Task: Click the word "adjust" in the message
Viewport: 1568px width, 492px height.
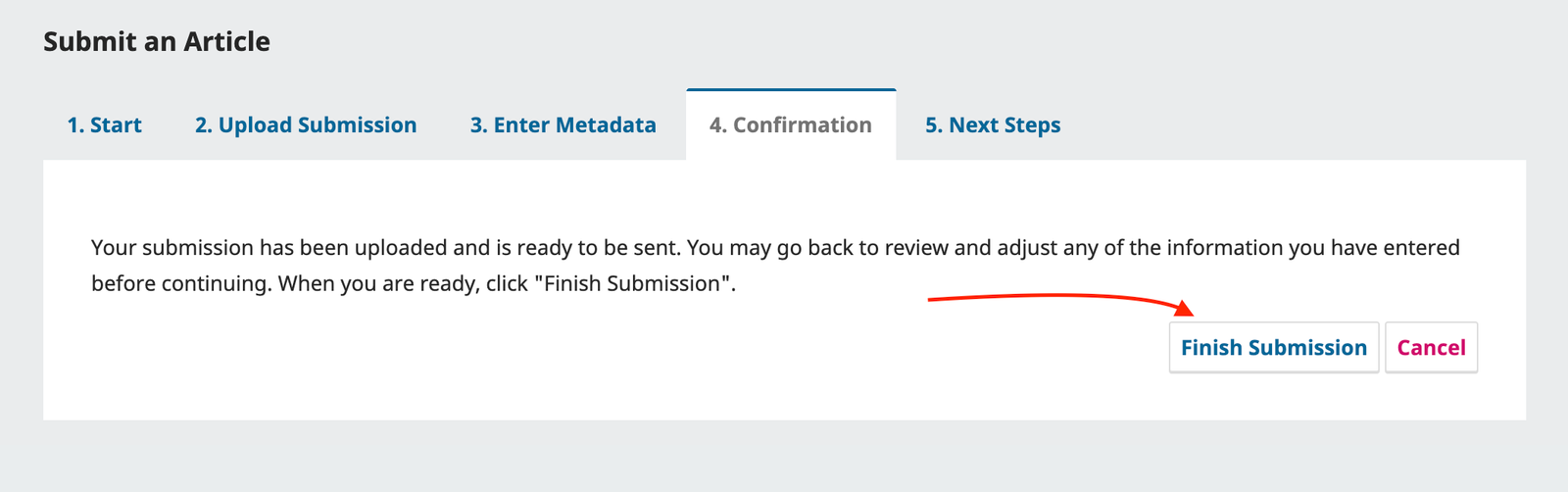Action: pos(1027,248)
